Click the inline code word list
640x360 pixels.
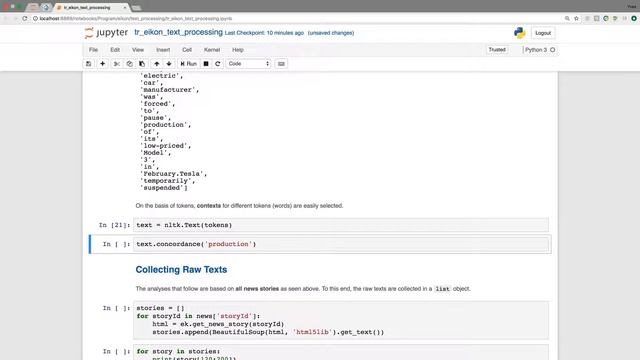click(442, 289)
